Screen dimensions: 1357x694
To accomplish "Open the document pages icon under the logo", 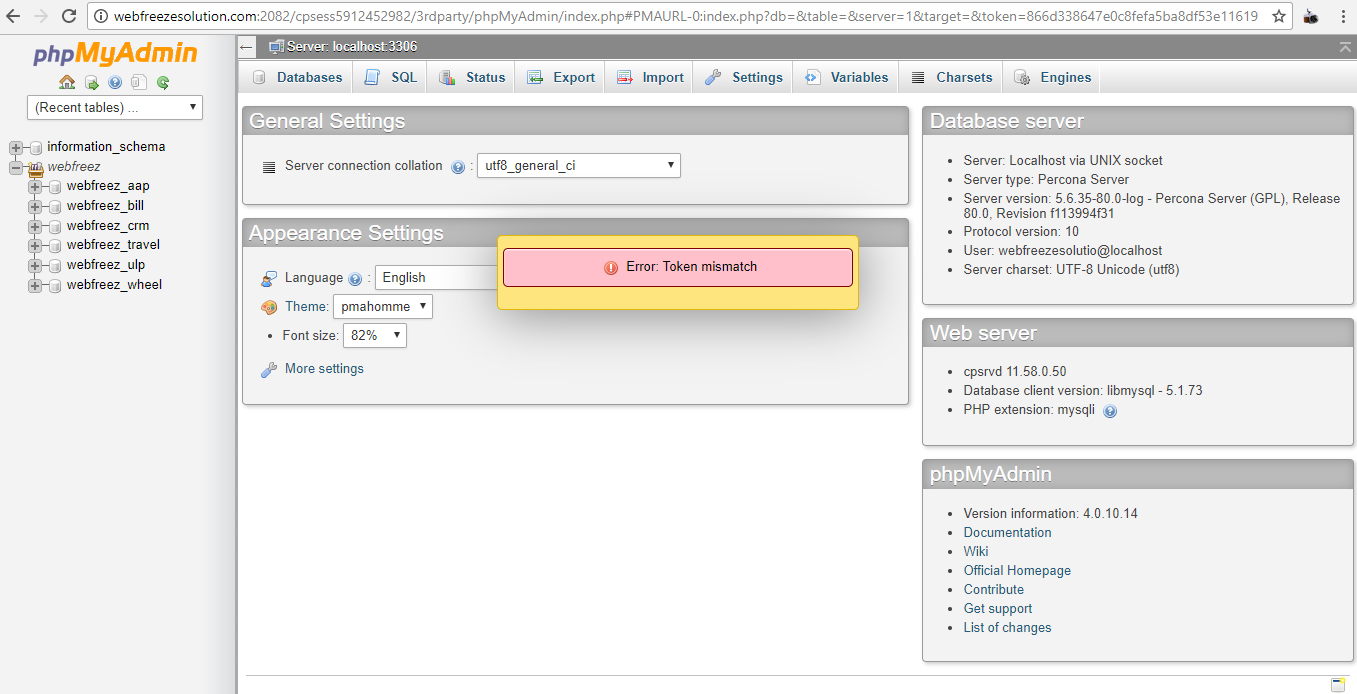I will 139,83.
